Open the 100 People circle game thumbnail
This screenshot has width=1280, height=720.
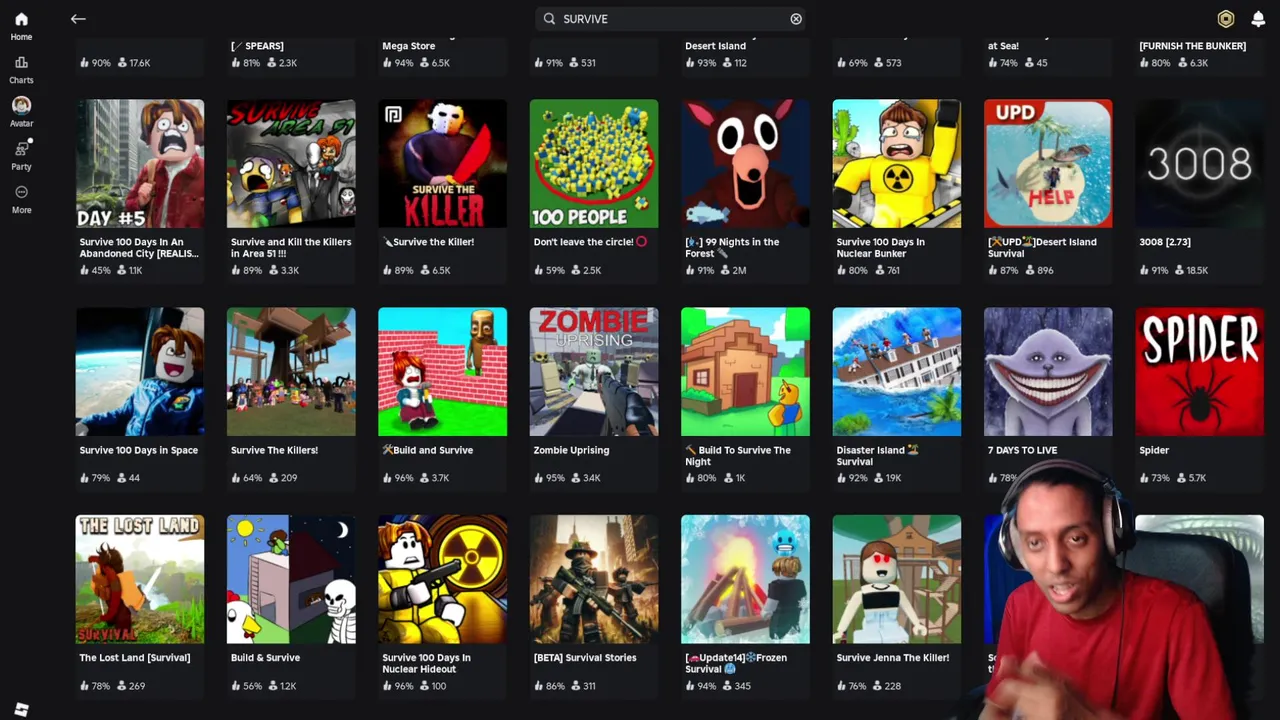click(x=594, y=163)
